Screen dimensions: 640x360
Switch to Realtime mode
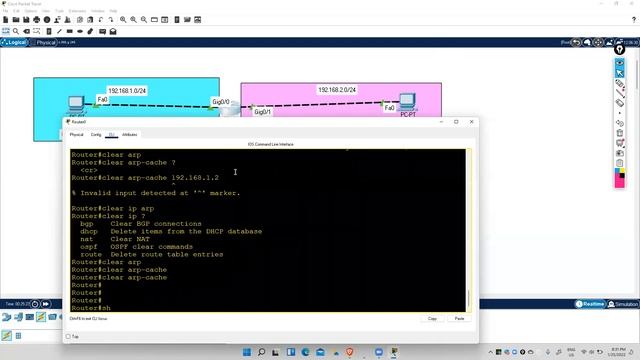pyautogui.click(x=590, y=304)
